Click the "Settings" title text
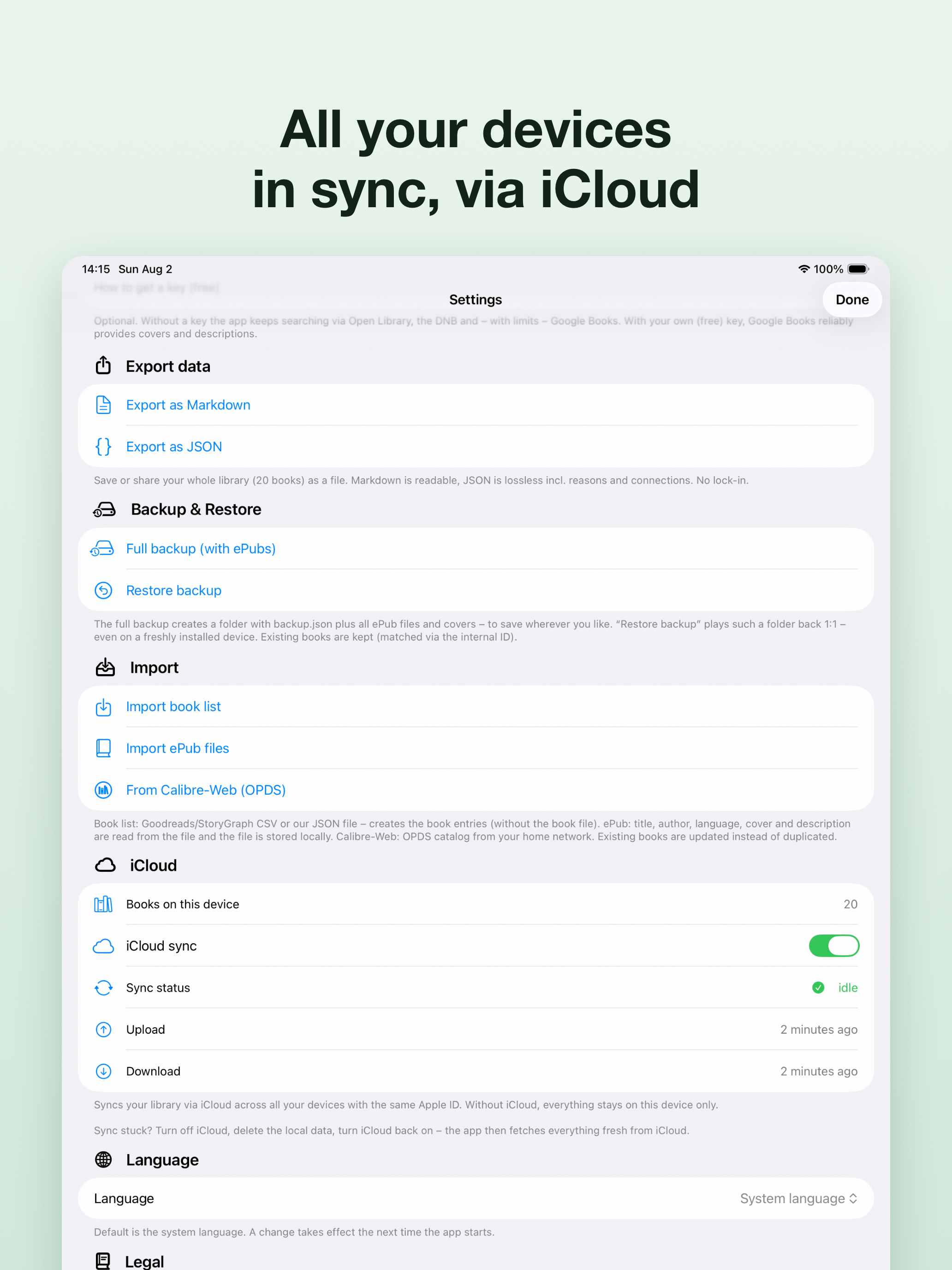Viewport: 952px width, 1270px height. [476, 300]
